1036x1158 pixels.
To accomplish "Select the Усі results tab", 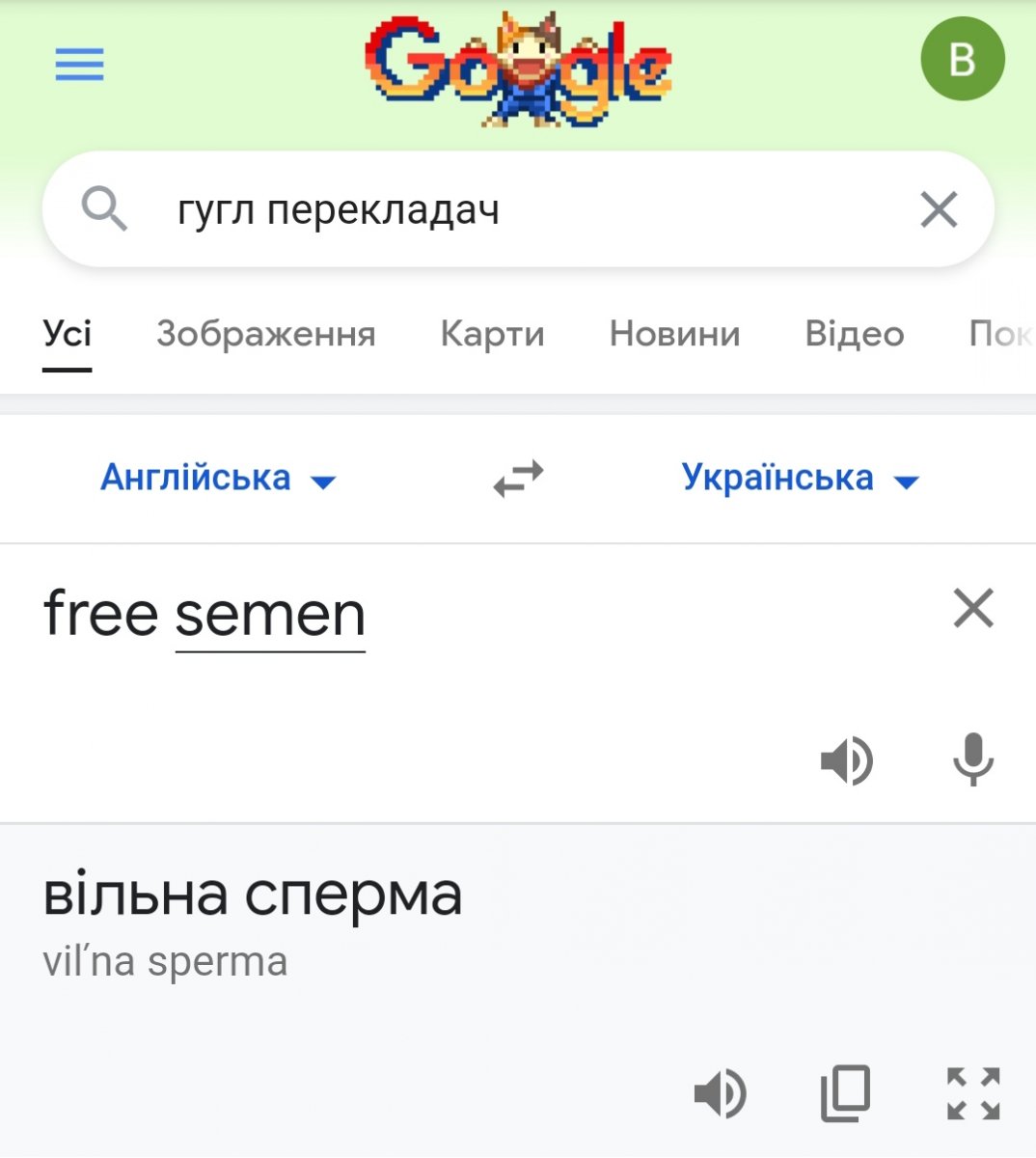I will tap(68, 334).
